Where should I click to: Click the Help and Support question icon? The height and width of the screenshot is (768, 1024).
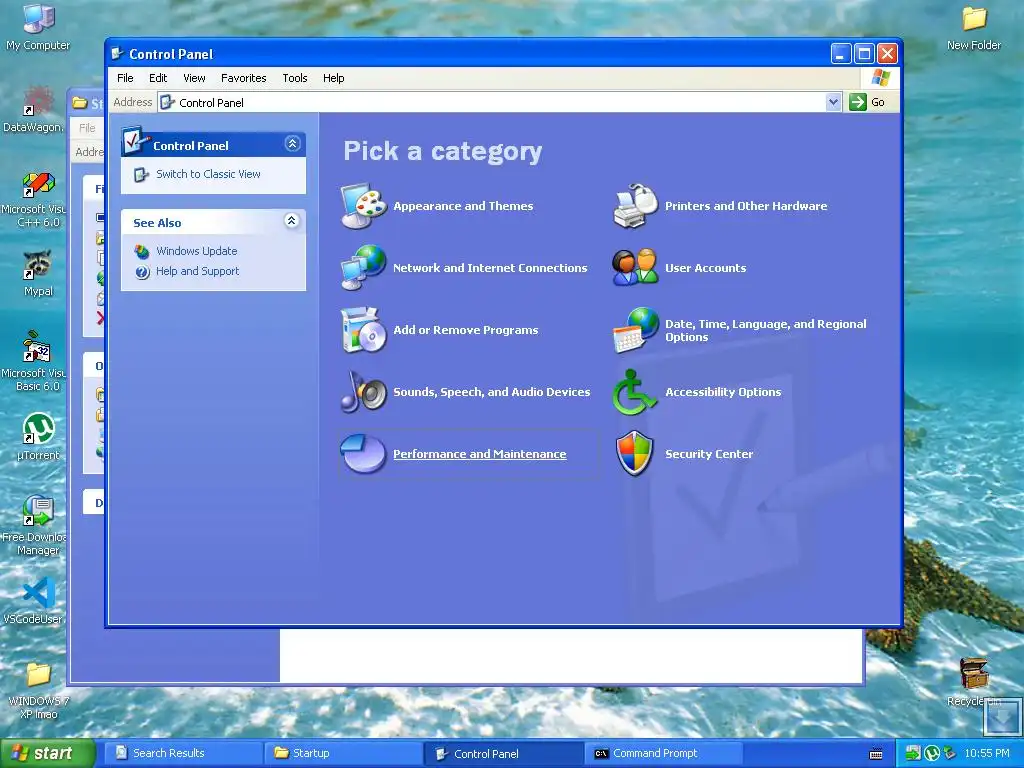click(142, 272)
